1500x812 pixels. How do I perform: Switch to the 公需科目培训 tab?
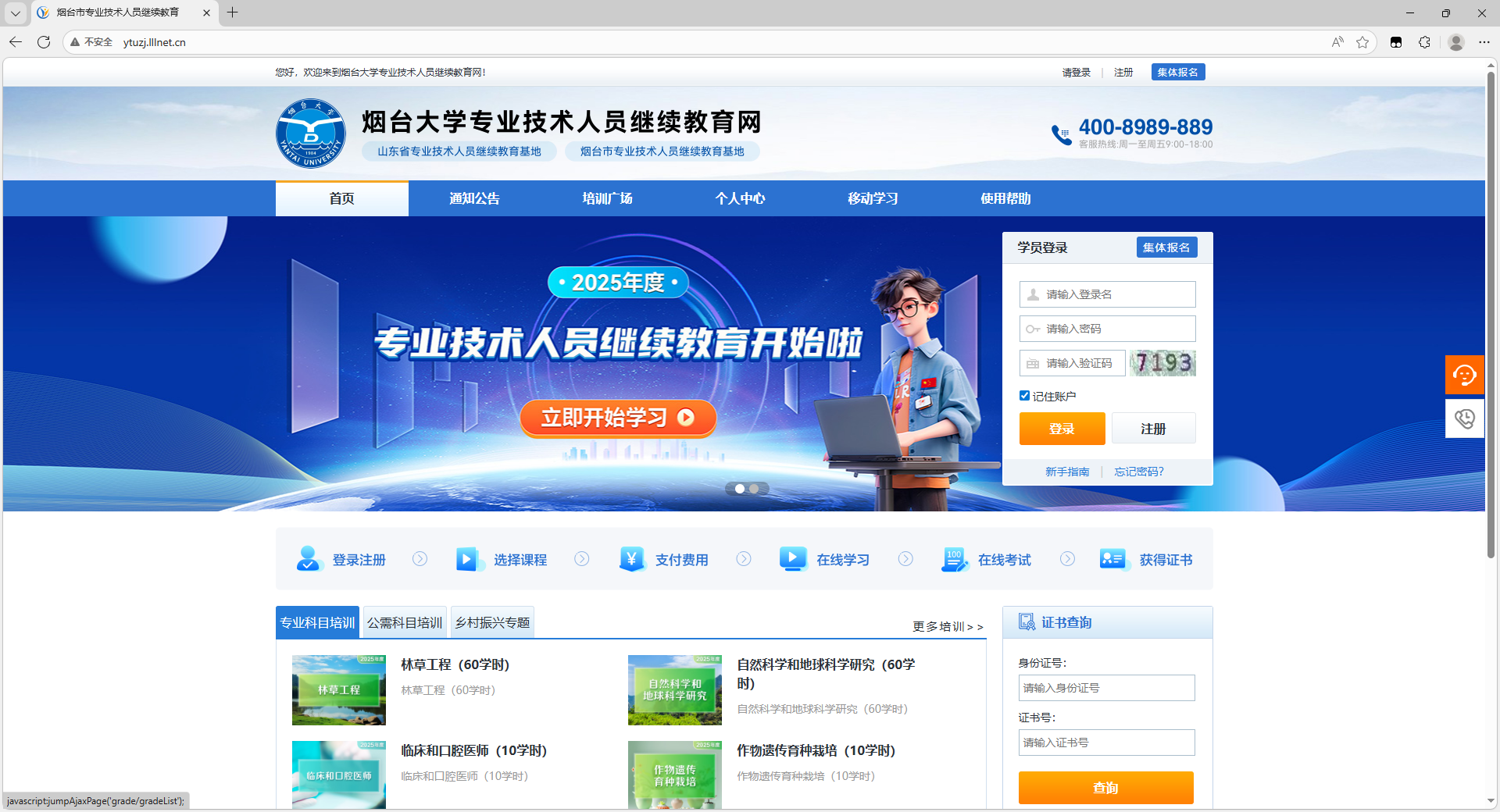coord(405,622)
